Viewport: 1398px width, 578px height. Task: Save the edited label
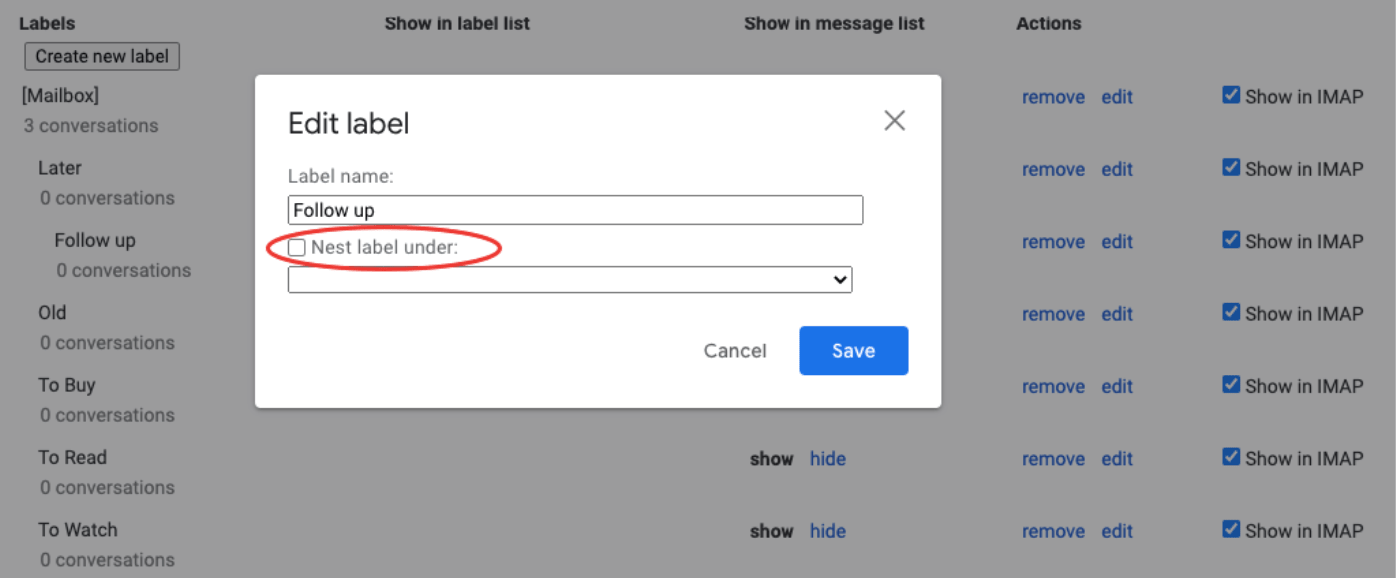click(x=853, y=351)
